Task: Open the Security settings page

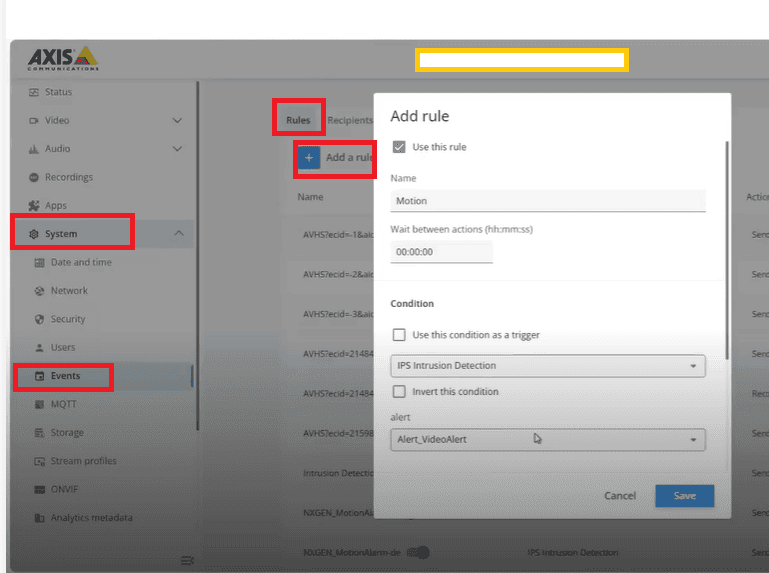Action: (x=68, y=319)
